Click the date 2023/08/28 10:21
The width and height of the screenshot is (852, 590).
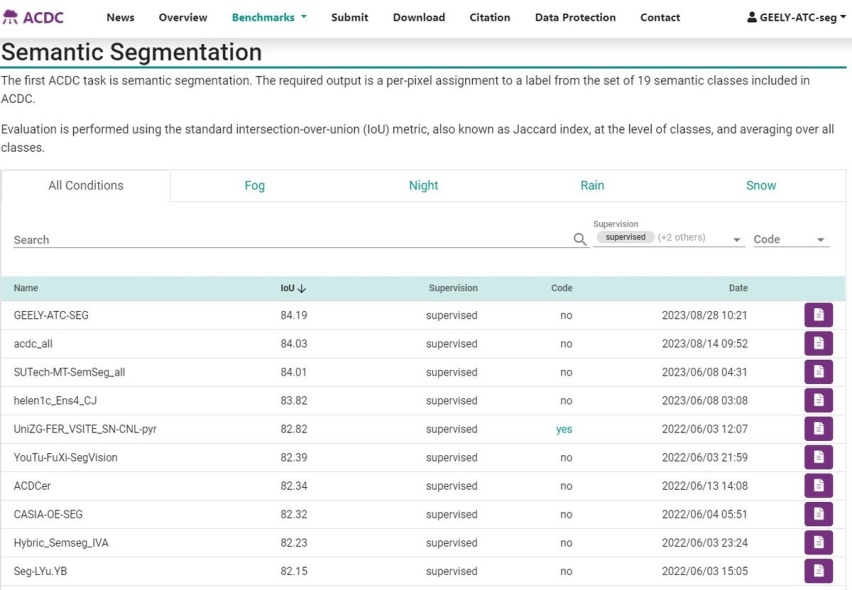click(x=705, y=315)
